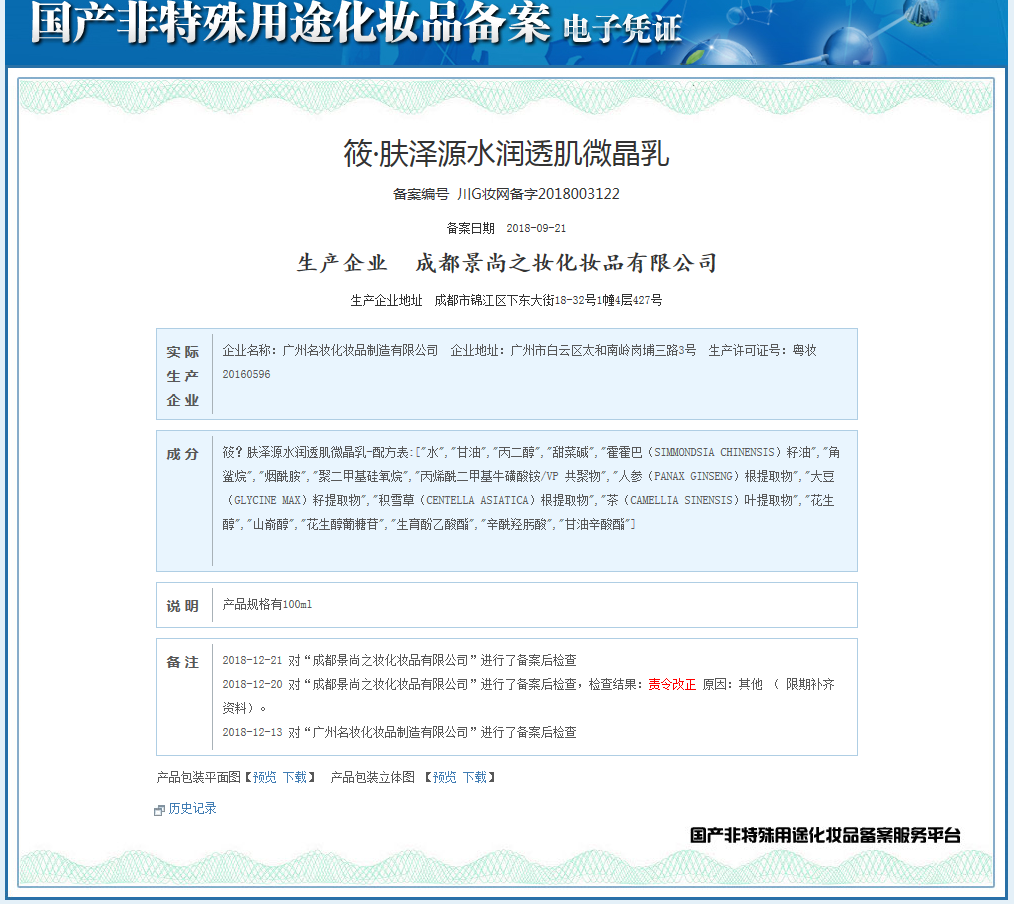This screenshot has height=904, width=1014.
Task: Preview the 产品包装平面图 image
Action: (262, 776)
